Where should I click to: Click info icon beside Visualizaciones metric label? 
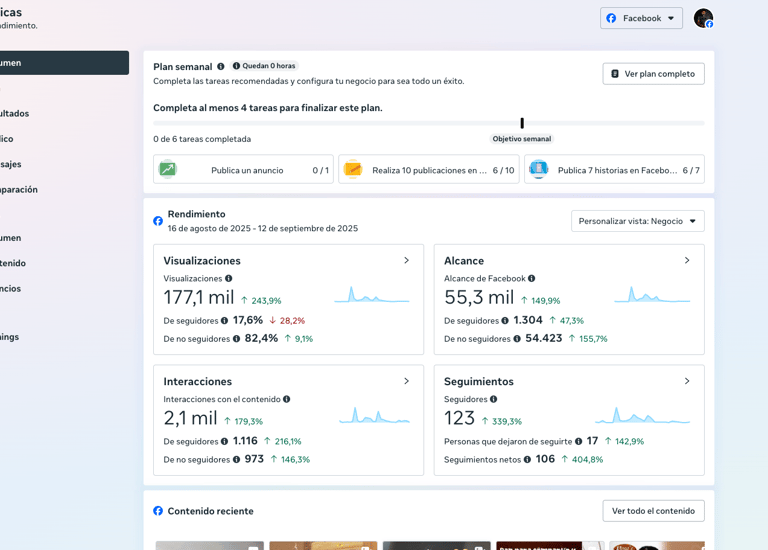coord(229,278)
